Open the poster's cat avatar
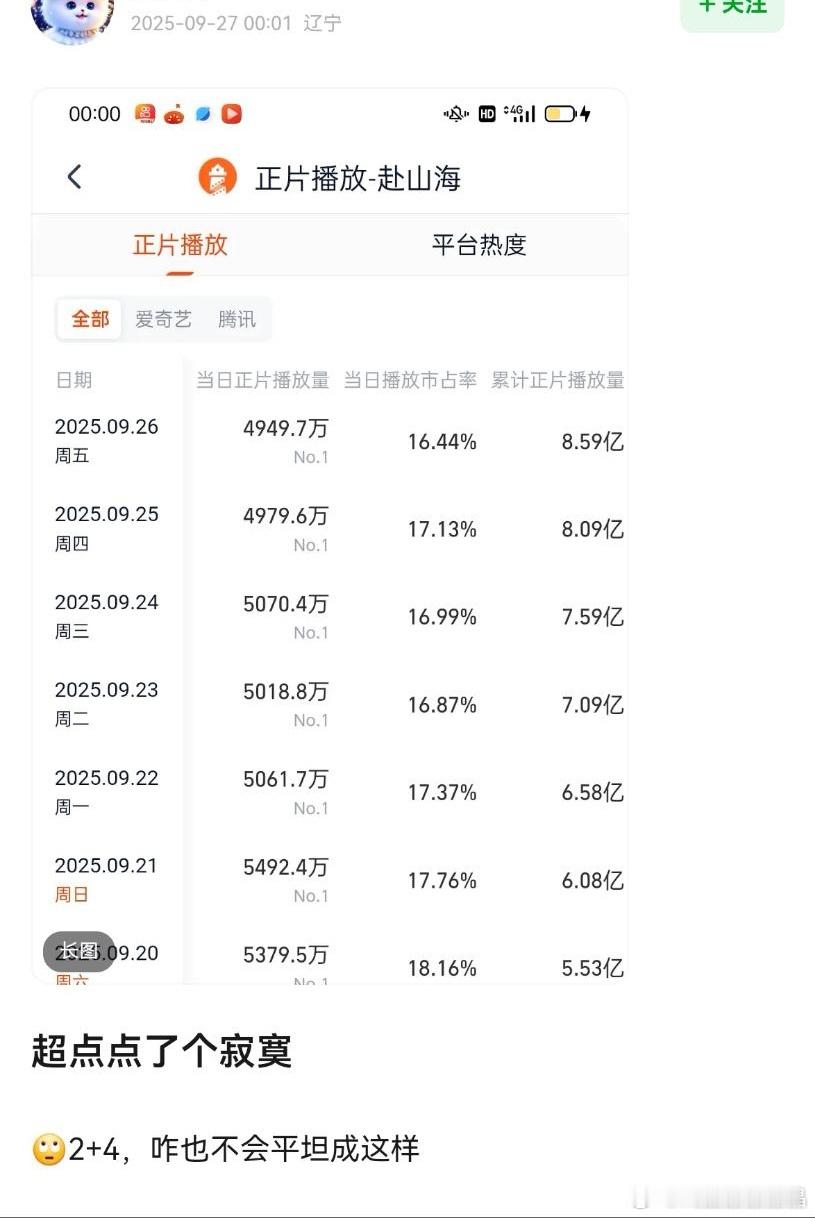Viewport: 815px width, 1218px height. pos(72,20)
